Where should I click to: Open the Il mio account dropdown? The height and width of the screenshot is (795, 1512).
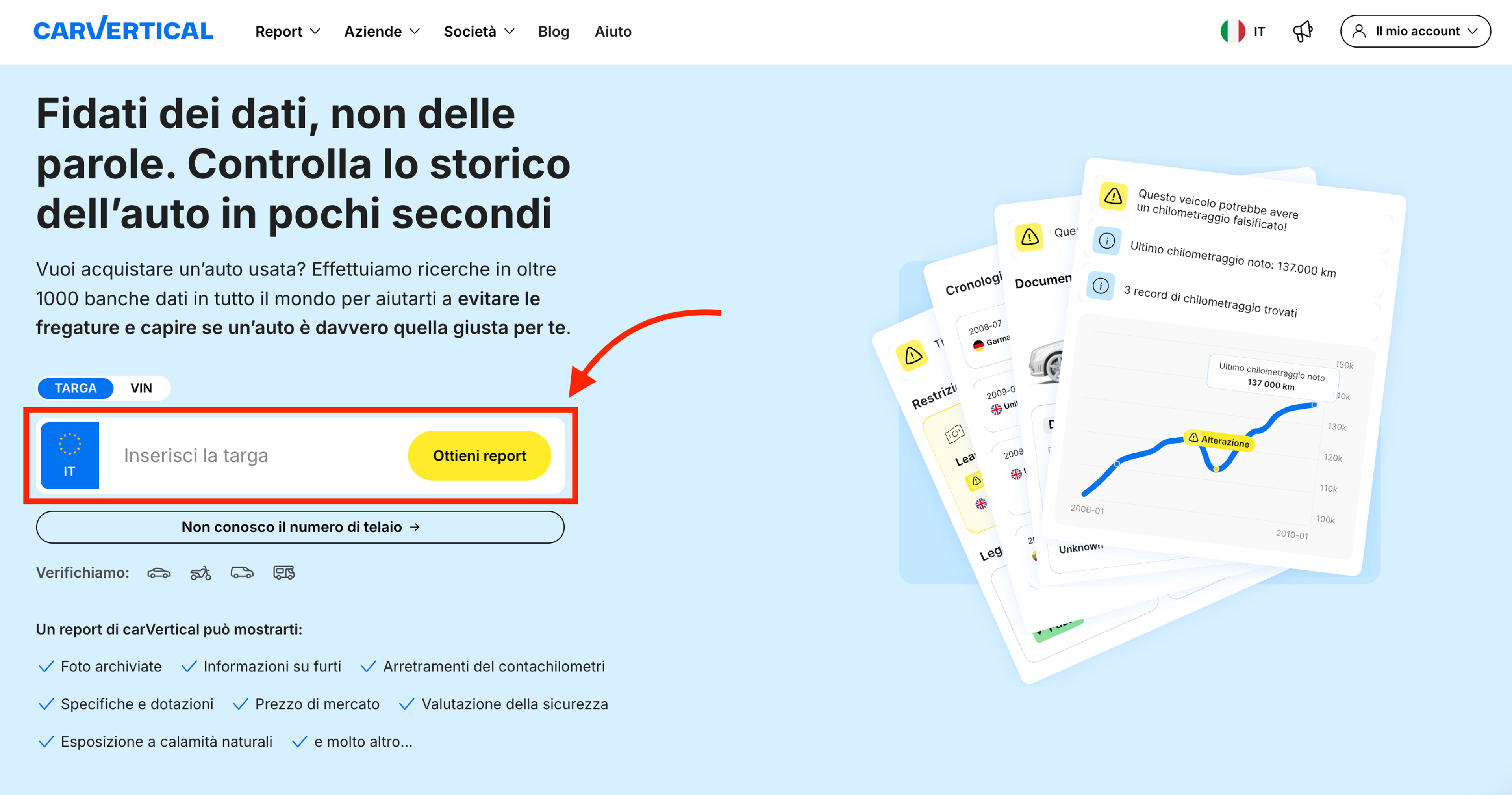[1415, 31]
